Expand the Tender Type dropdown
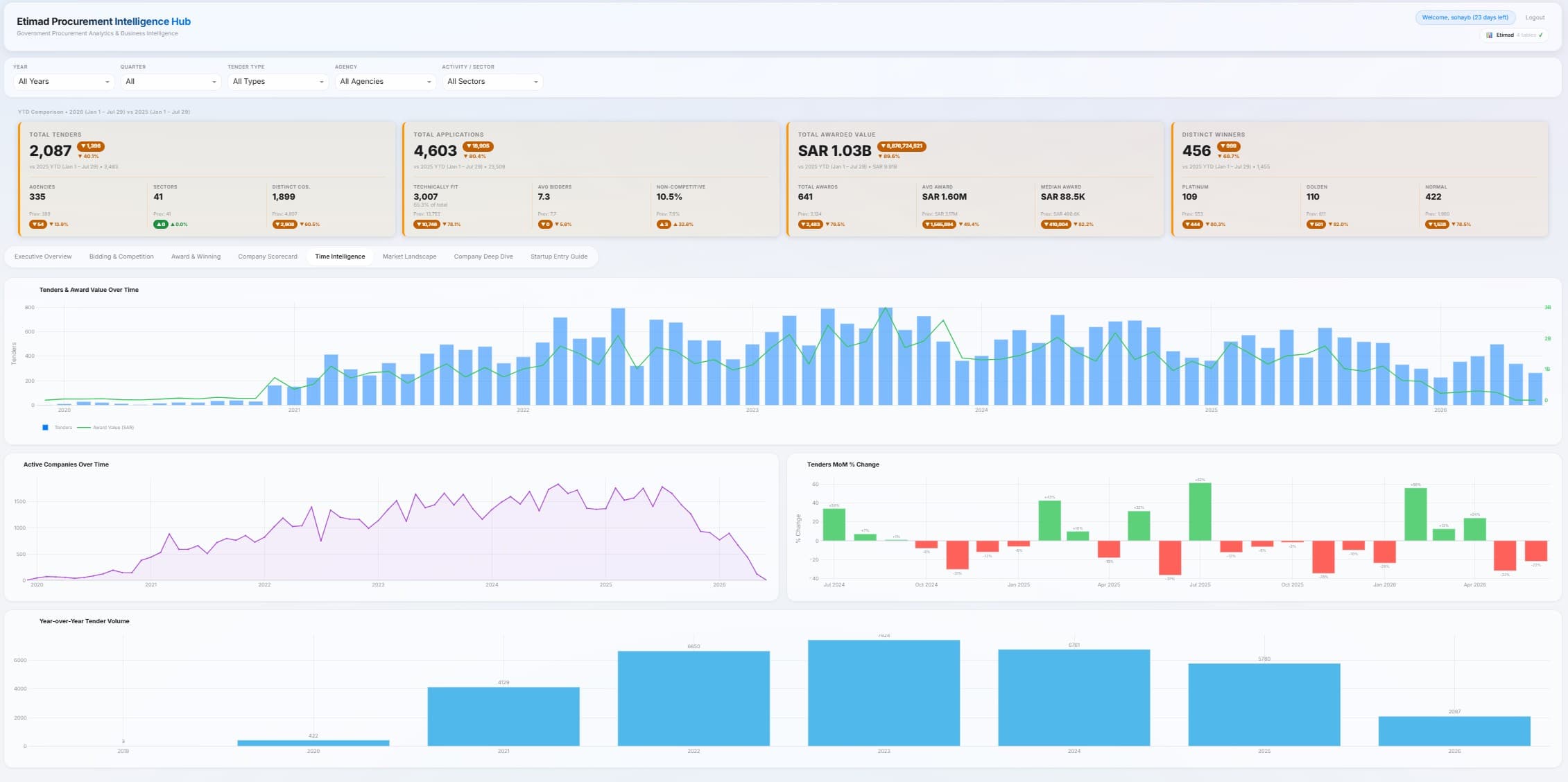 point(278,82)
